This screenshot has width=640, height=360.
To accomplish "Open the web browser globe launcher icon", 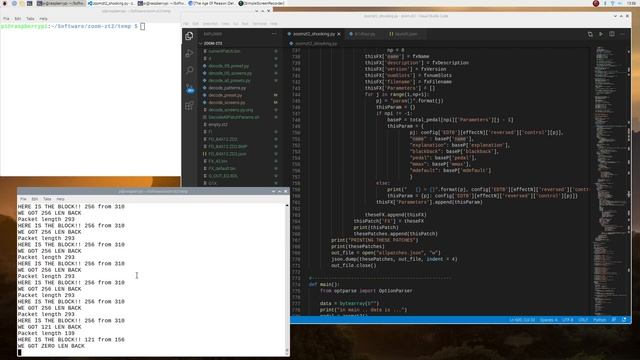I will (x=14, y=3).
